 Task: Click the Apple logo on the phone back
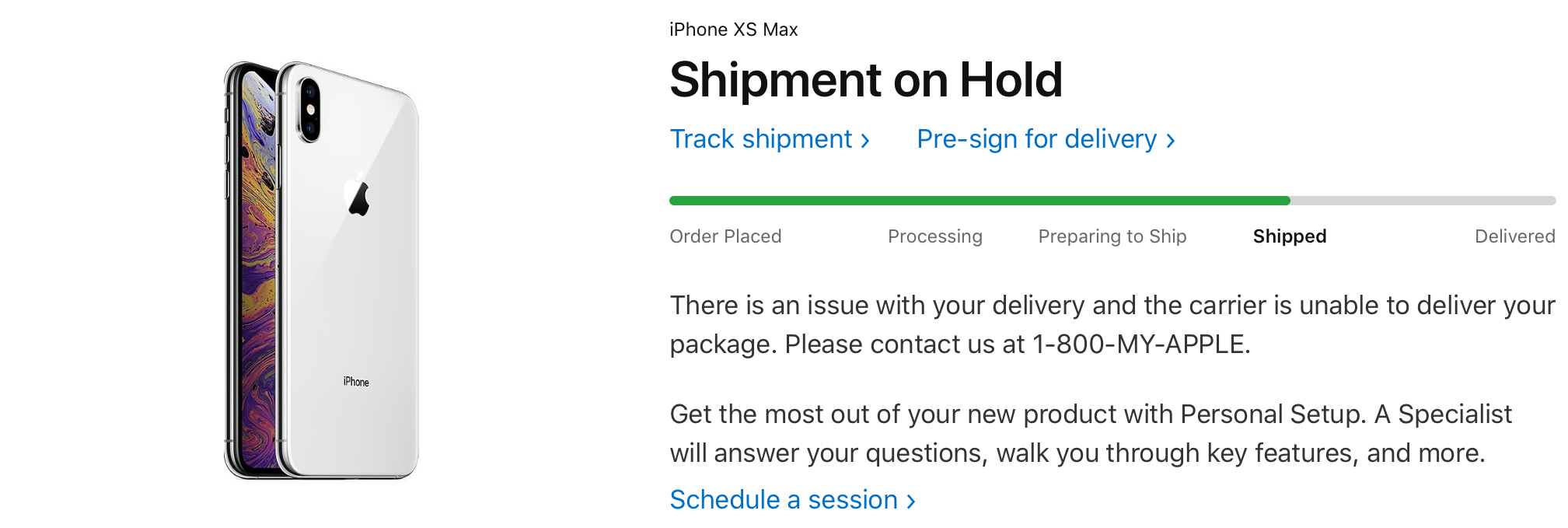pos(358,194)
